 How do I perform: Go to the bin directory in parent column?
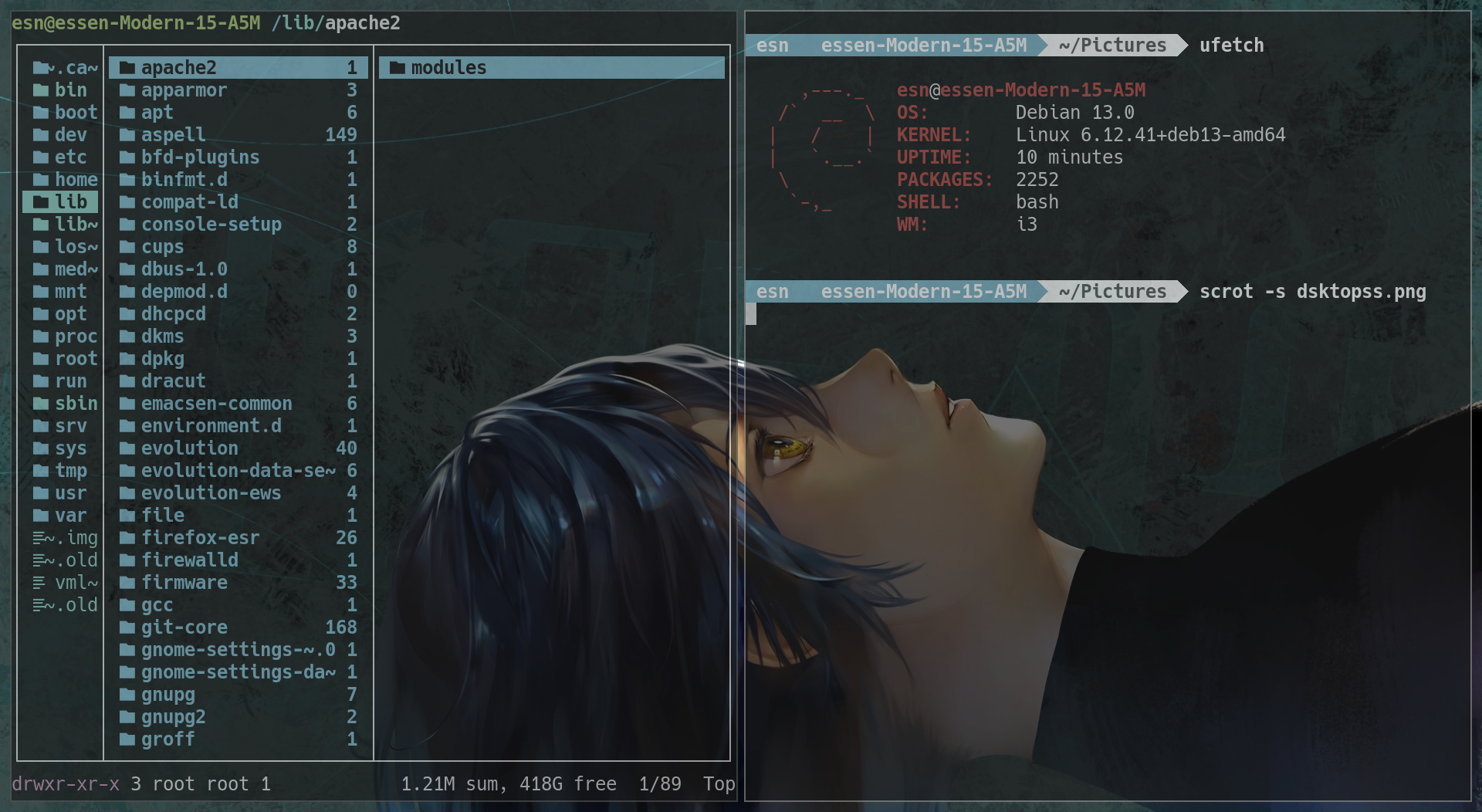60,90
